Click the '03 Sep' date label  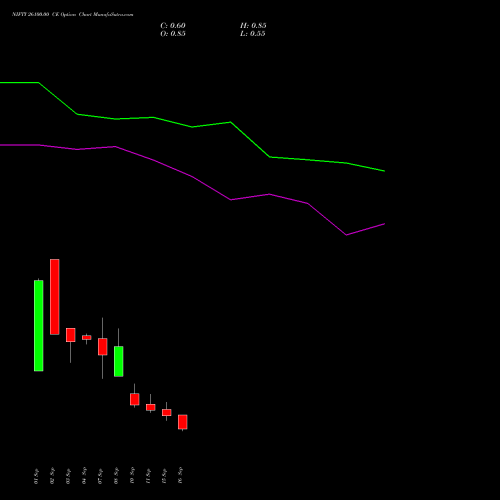(x=68, y=476)
